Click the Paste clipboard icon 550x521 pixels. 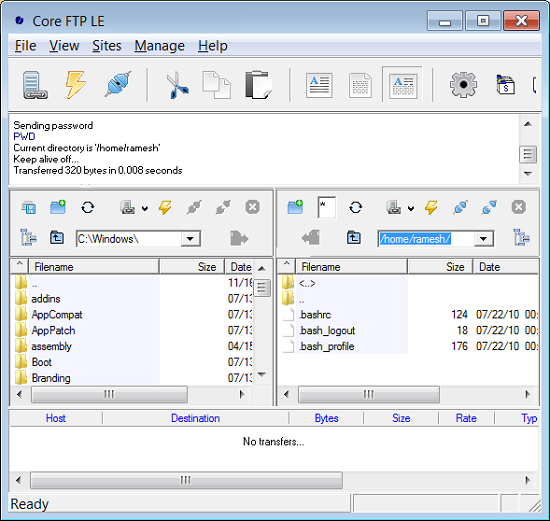259,85
